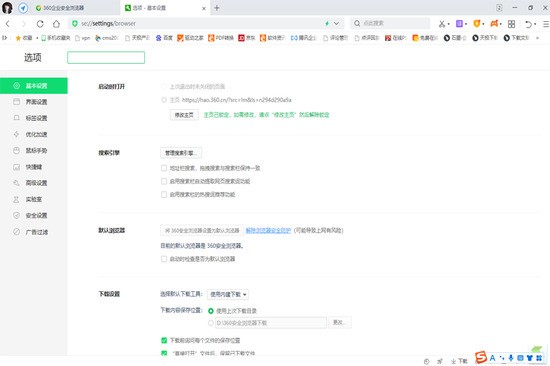Open a new tab with plus button
The image size is (550, 366).
pyautogui.click(x=217, y=8)
